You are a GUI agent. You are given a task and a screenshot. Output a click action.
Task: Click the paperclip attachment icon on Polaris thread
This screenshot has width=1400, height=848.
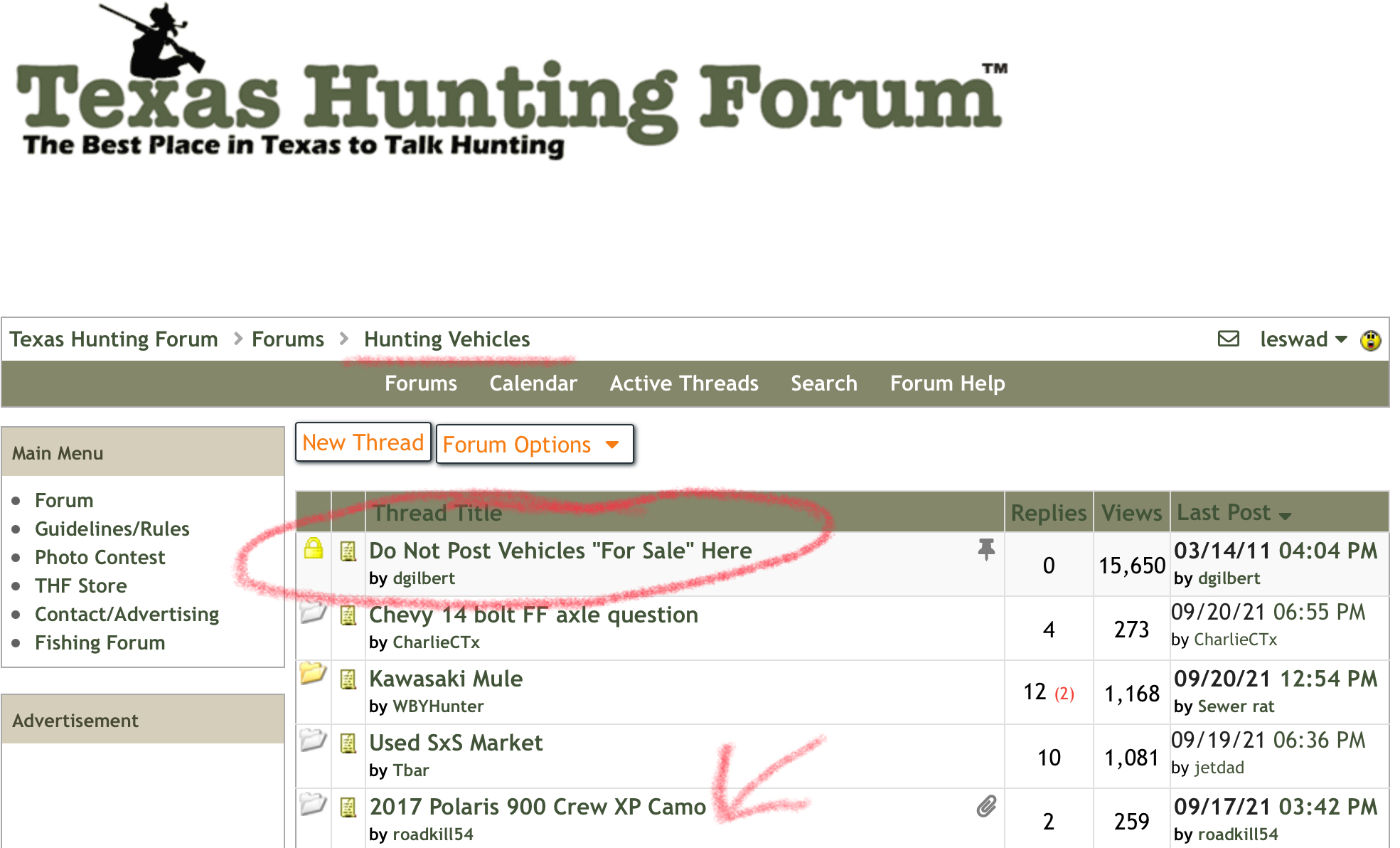click(986, 806)
